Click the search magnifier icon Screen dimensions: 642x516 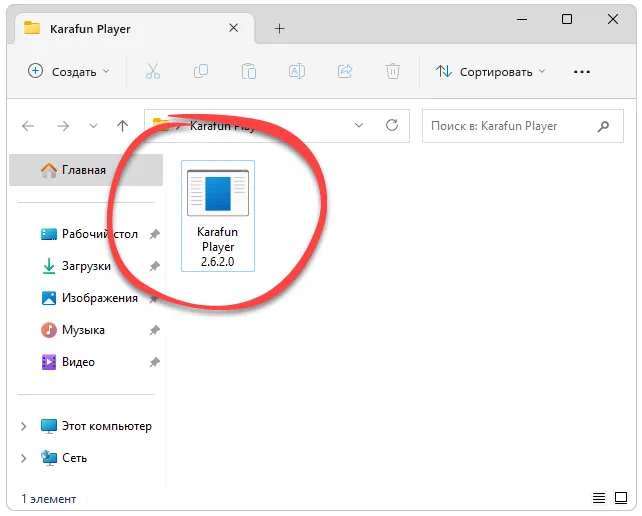pyautogui.click(x=603, y=126)
